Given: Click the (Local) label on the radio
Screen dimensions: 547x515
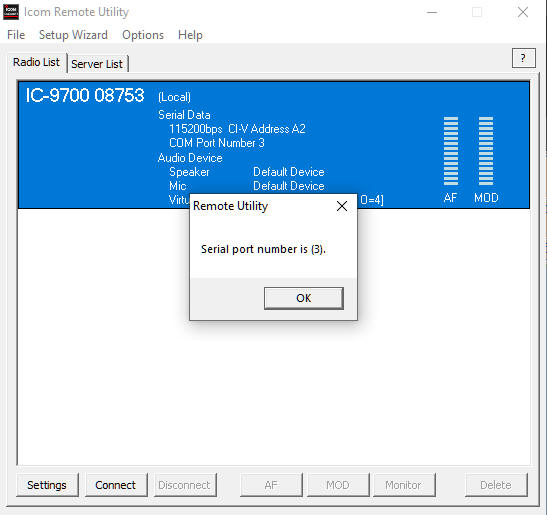Looking at the screenshot, I should [x=174, y=97].
